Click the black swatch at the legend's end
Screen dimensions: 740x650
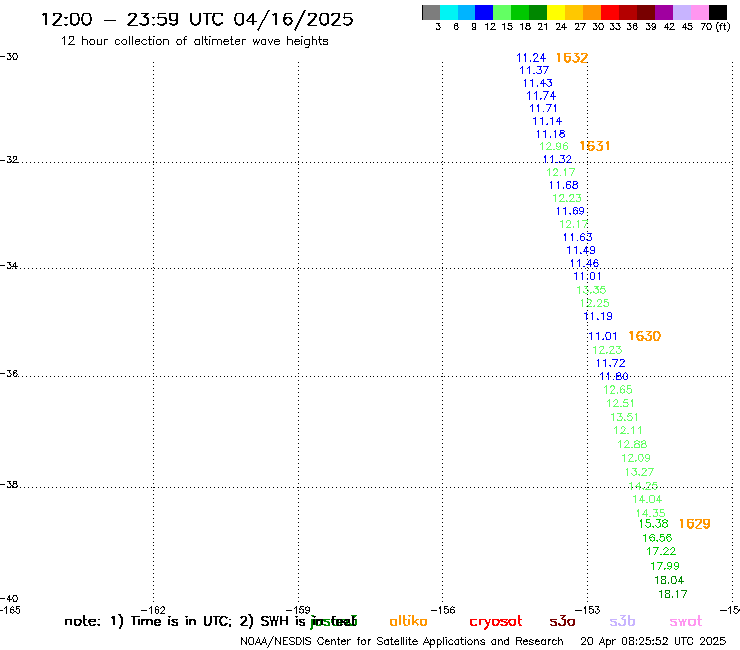[x=718, y=12]
